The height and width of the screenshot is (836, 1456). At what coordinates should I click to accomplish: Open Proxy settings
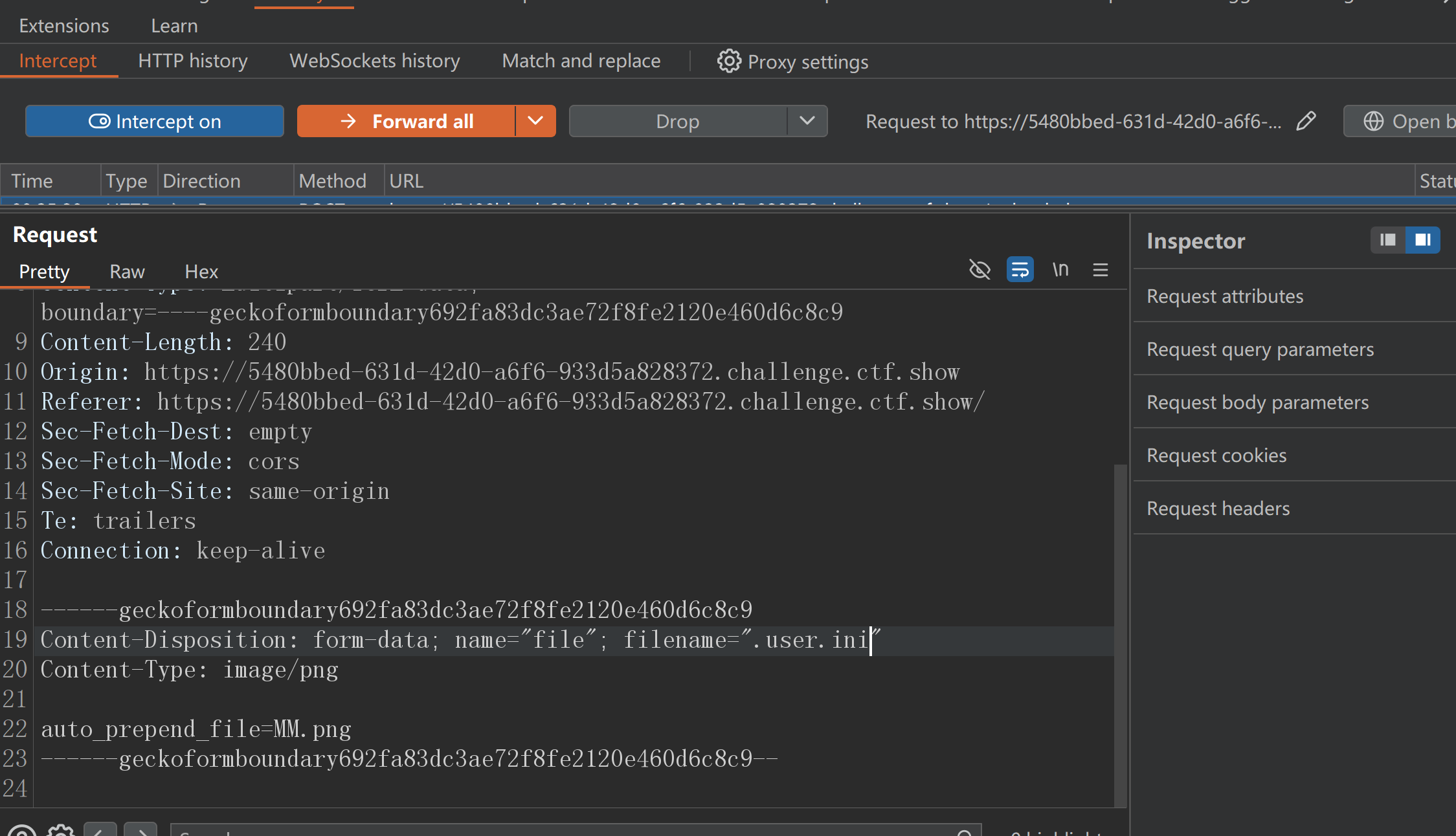click(x=793, y=61)
